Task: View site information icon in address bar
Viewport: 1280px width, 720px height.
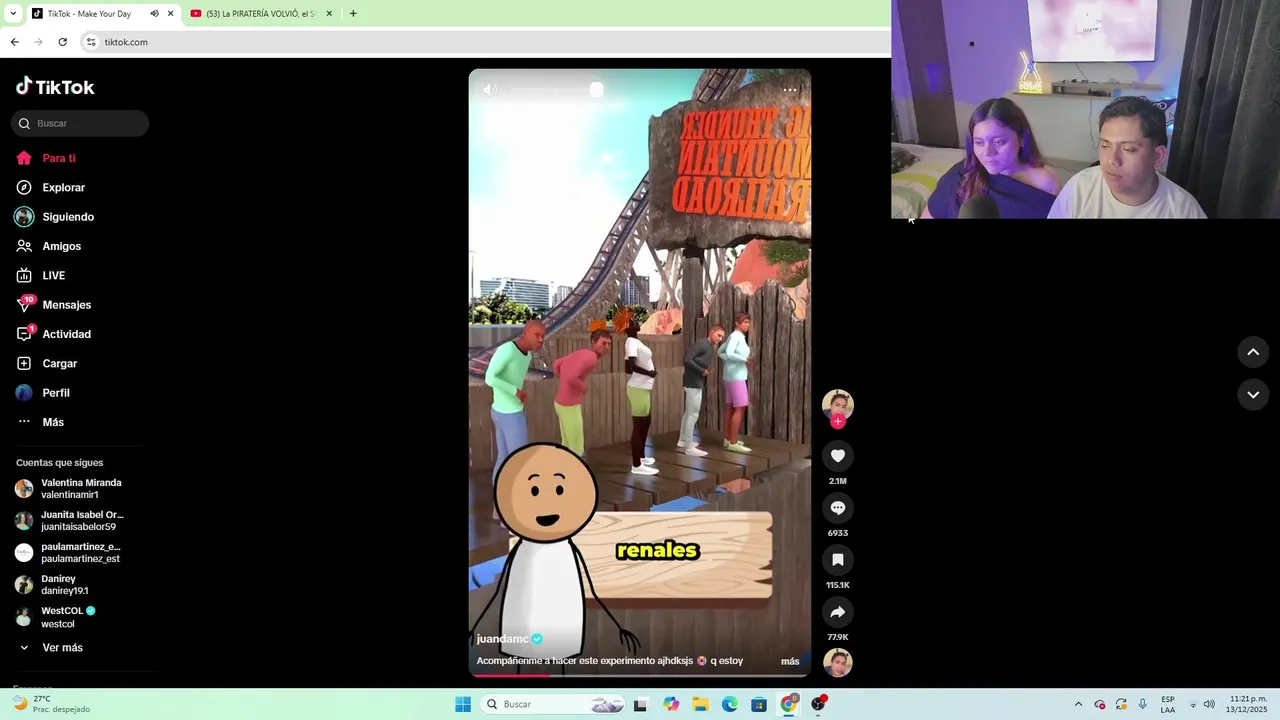Action: coord(91,42)
